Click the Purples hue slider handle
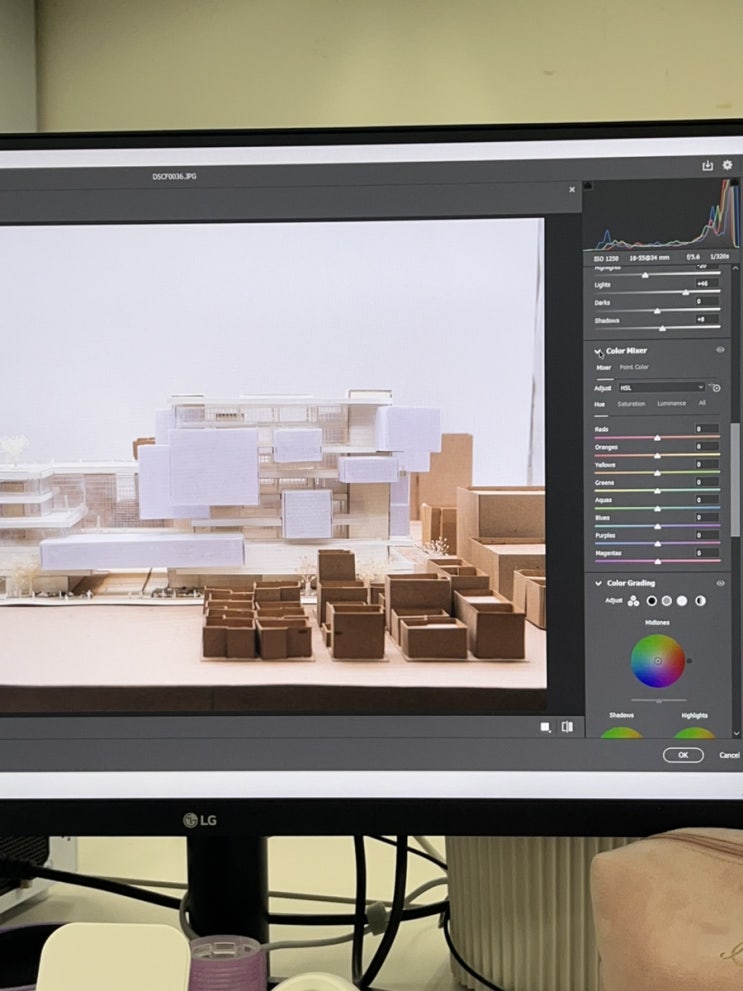 click(657, 544)
